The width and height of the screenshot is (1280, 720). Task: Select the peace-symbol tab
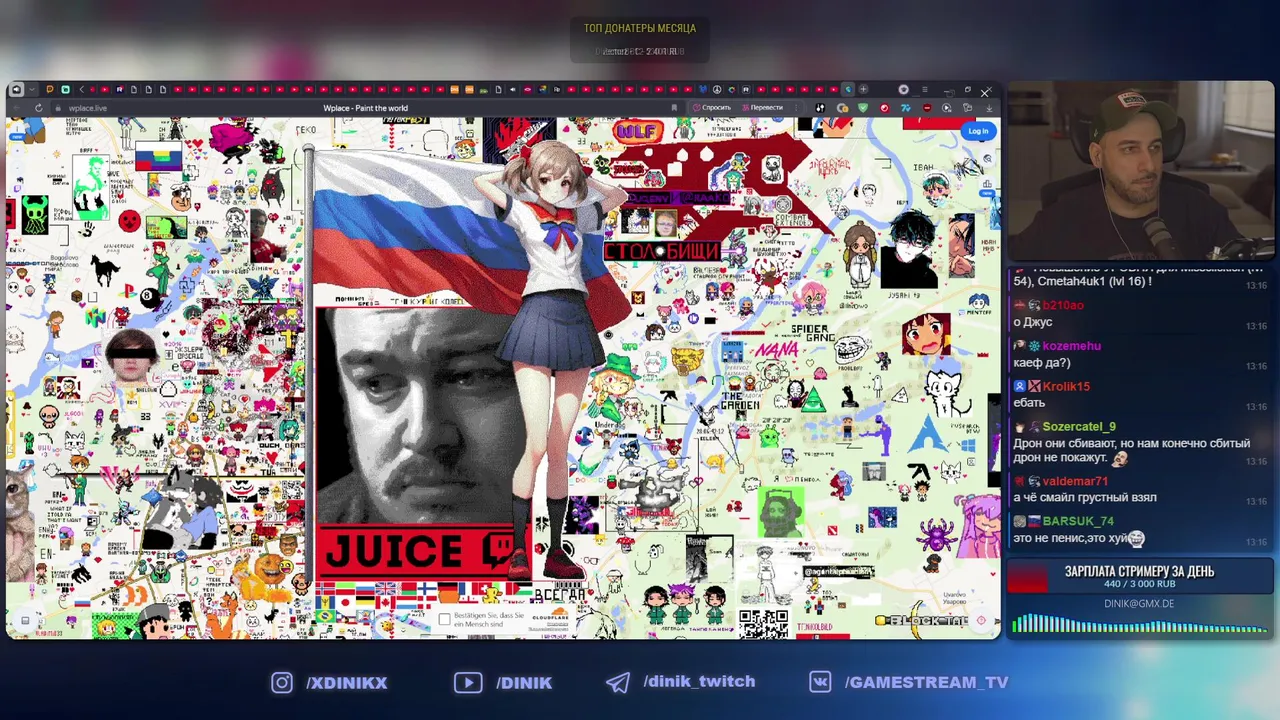(x=716, y=89)
